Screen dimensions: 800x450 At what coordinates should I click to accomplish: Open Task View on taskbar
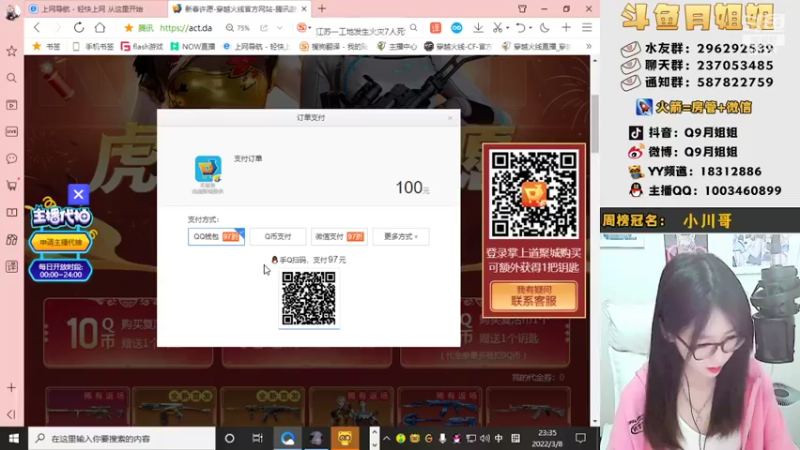point(258,438)
